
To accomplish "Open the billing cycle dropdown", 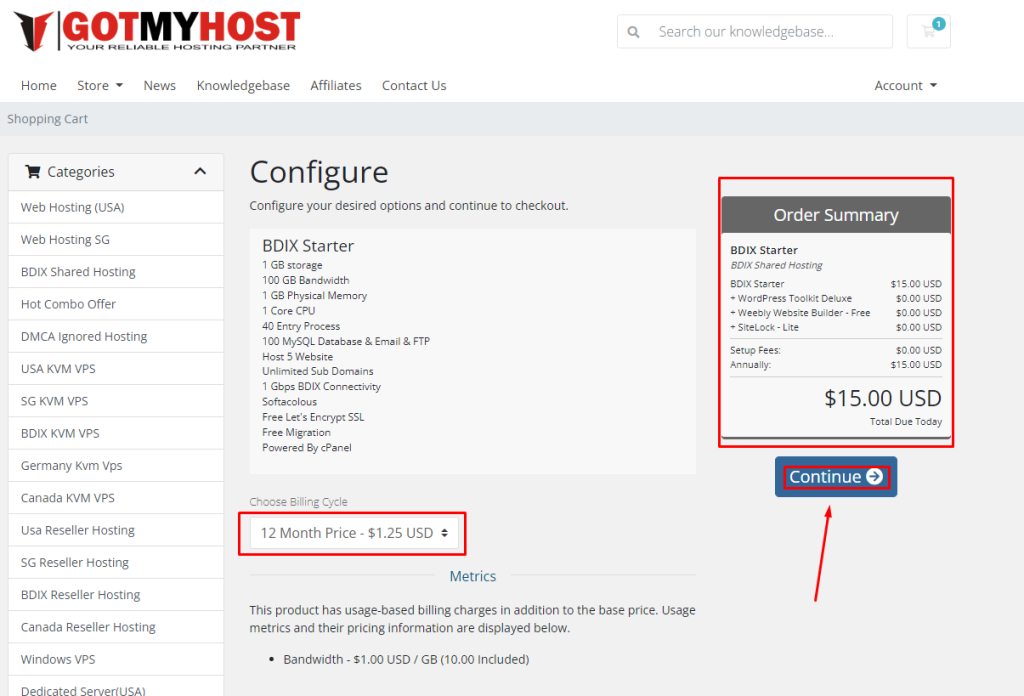I will point(355,533).
